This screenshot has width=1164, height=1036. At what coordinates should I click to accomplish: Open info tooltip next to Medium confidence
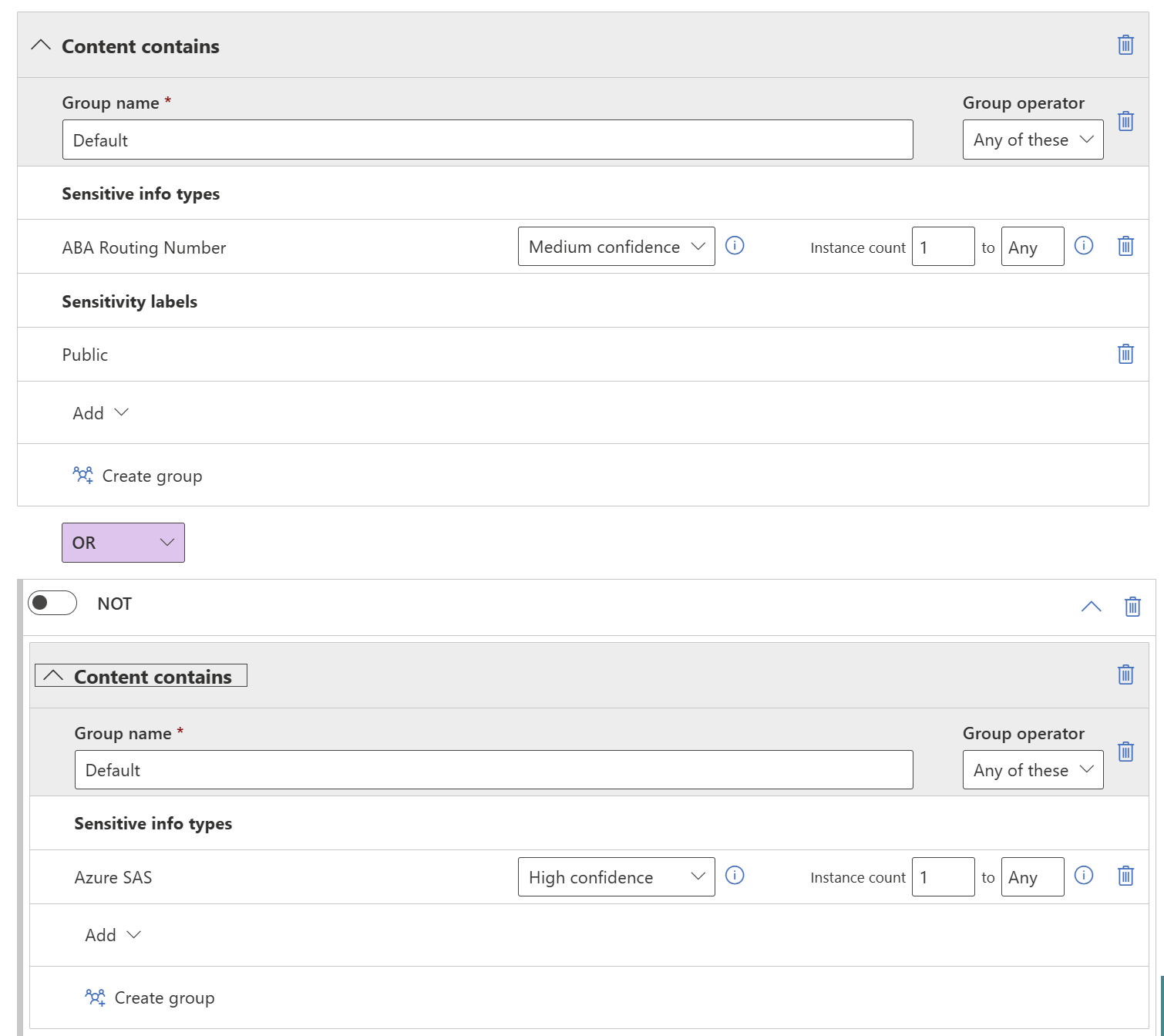pyautogui.click(x=735, y=246)
